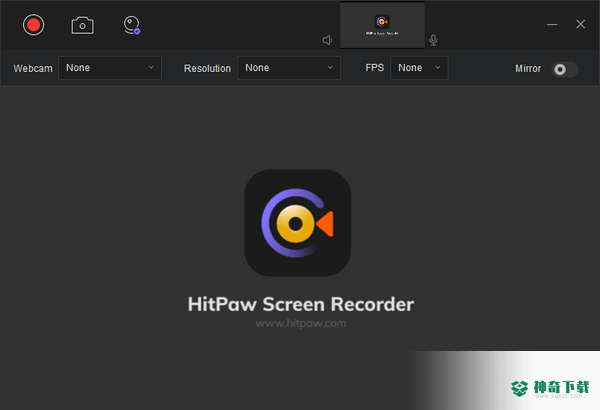Click the FPS label
The image size is (600, 410).
point(375,68)
